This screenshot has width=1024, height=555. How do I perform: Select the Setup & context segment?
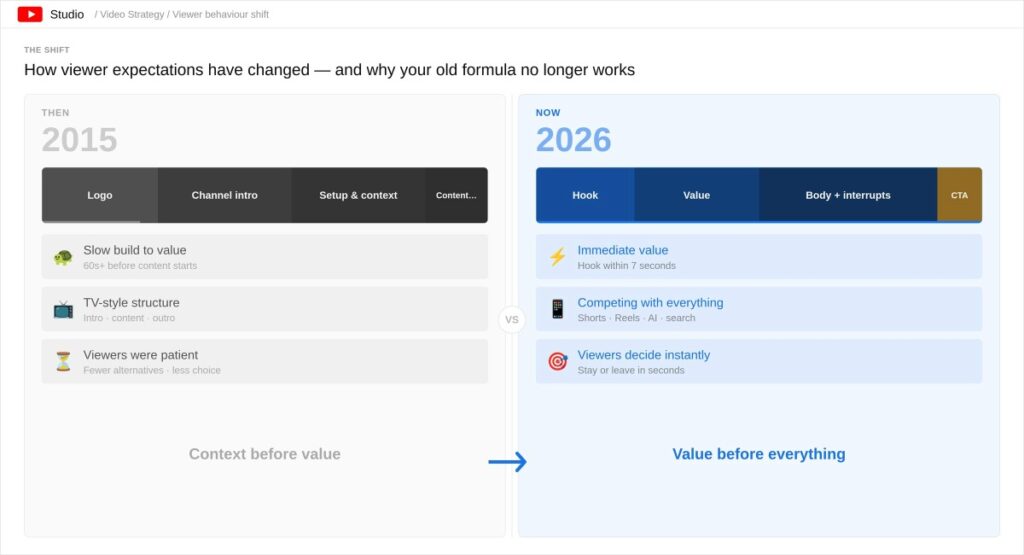359,195
